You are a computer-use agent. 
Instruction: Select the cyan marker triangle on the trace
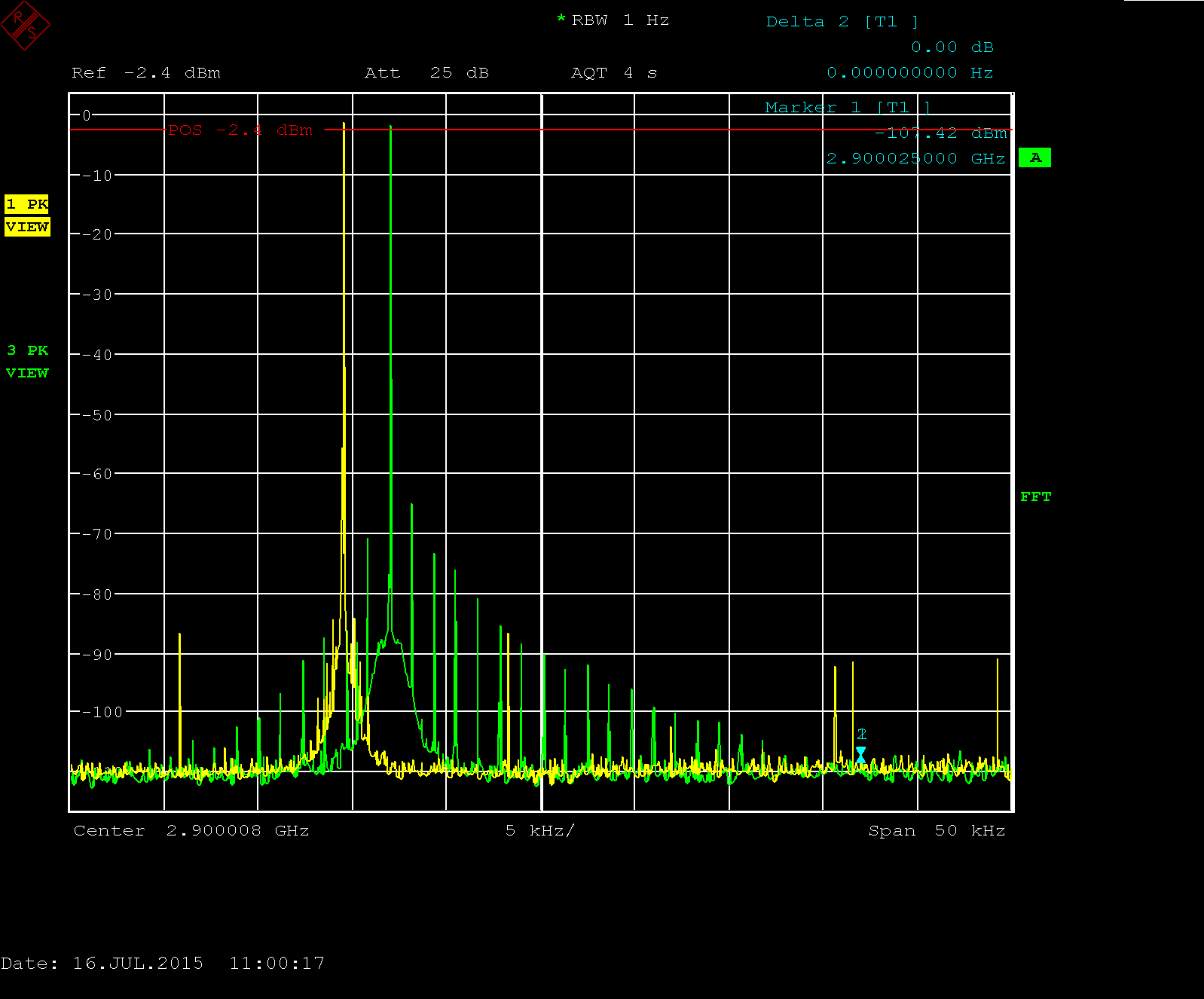click(x=860, y=755)
